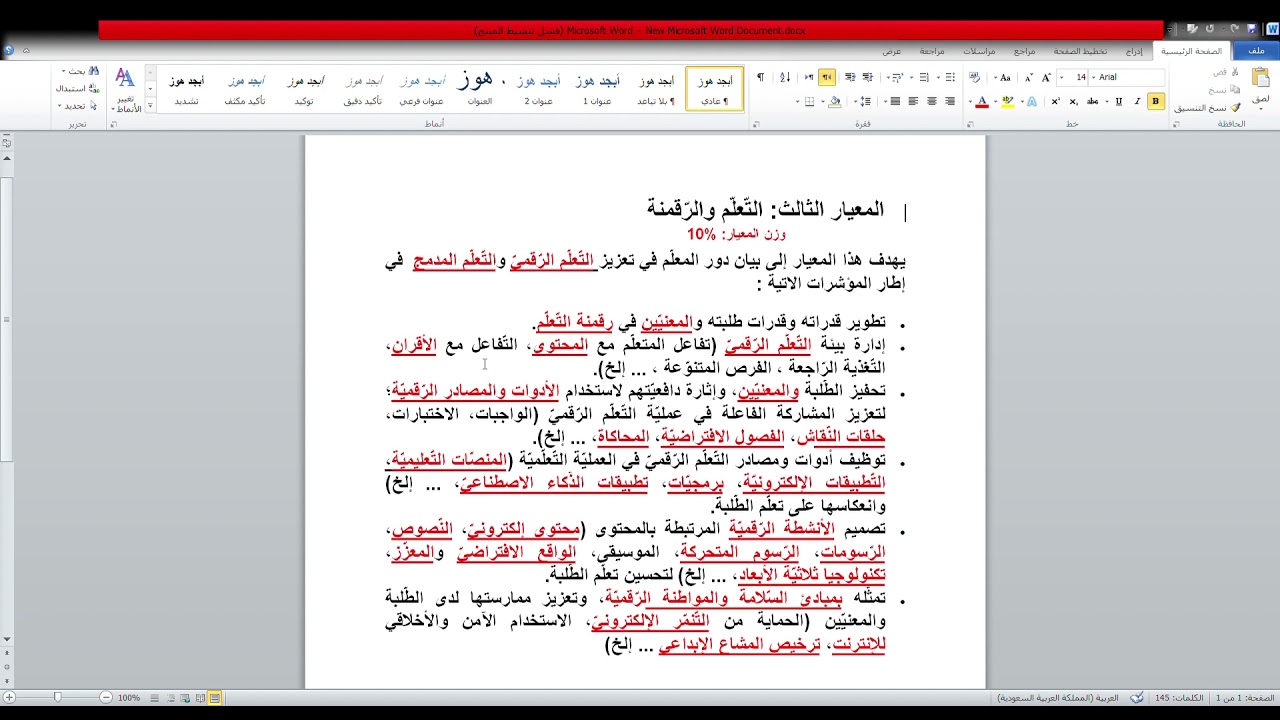Toggle Underline formatting button

1118,101
